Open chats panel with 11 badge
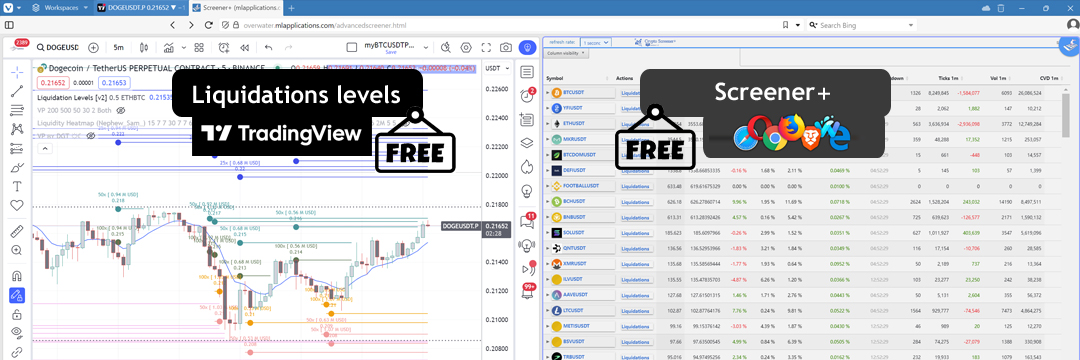This screenshot has width=1080, height=360. click(528, 220)
